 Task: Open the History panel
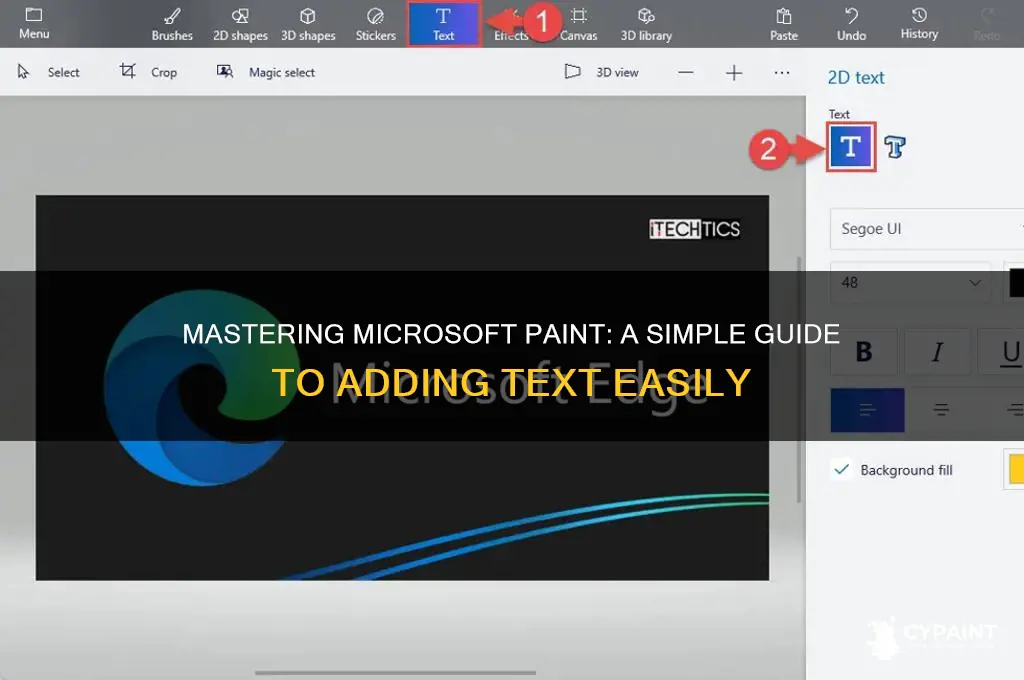(x=919, y=24)
